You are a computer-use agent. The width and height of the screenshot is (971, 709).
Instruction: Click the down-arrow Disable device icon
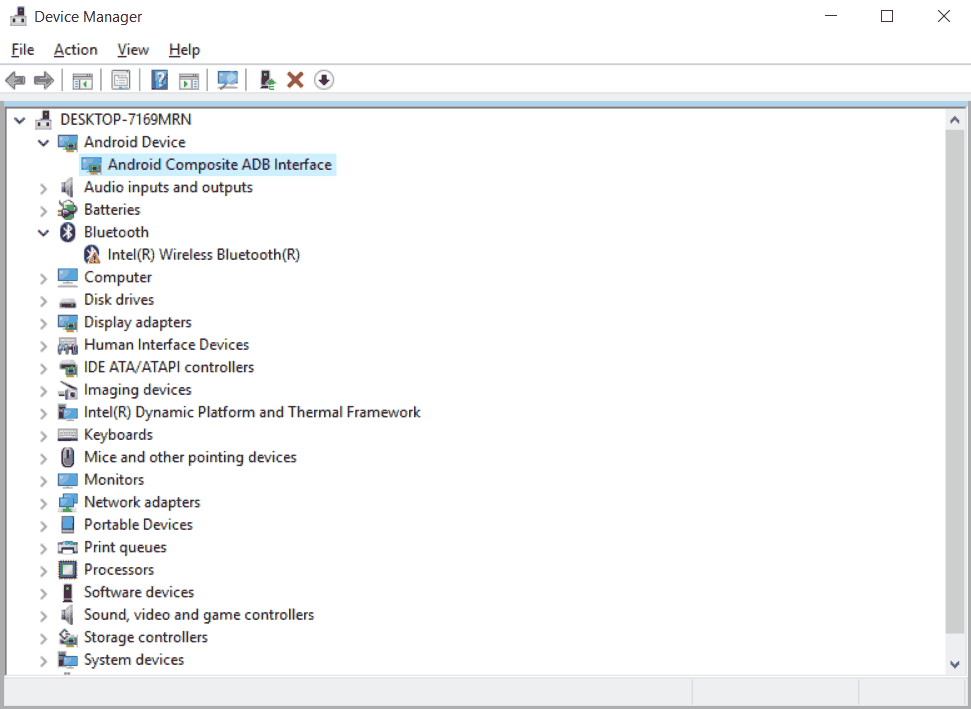tap(324, 80)
